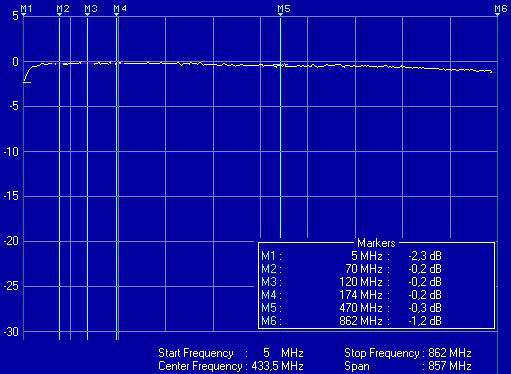Click the M6 862 MHz marker row
Image resolution: width=511 pixels, height=374 pixels.
point(351,321)
